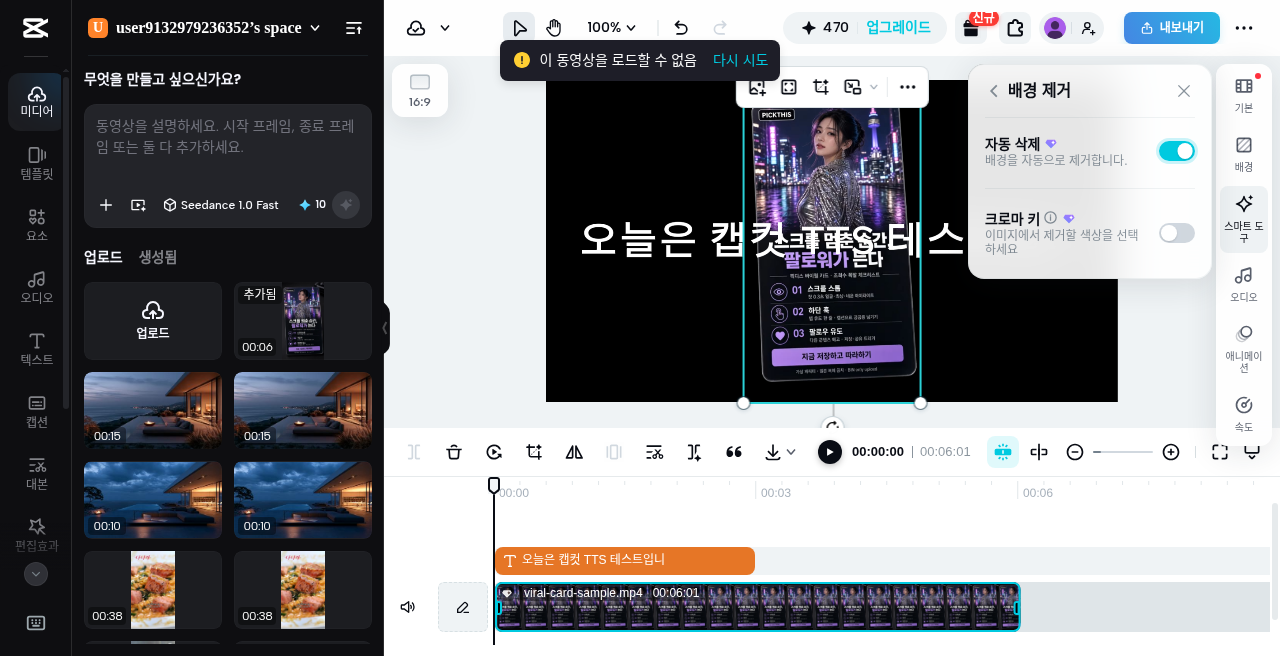Viewport: 1280px width, 656px height.
Task: Select the Seedance 1.0 Fast model selector
Action: 221,205
